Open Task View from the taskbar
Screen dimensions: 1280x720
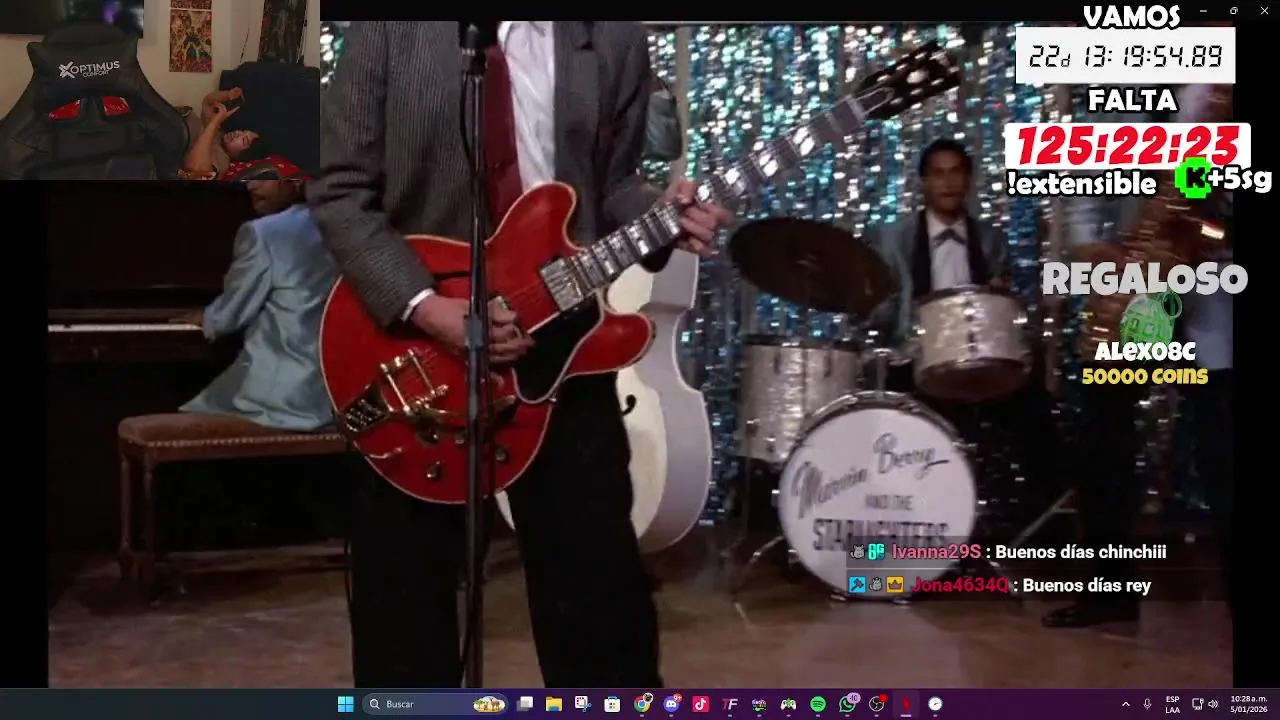point(525,704)
